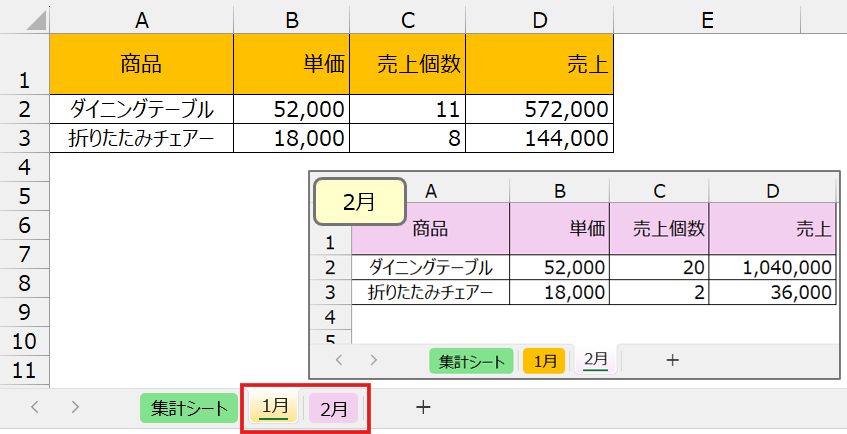Select the 折りたたみチェアー cell in main sheet
Viewport: 847px width, 434px height.
coord(141,138)
